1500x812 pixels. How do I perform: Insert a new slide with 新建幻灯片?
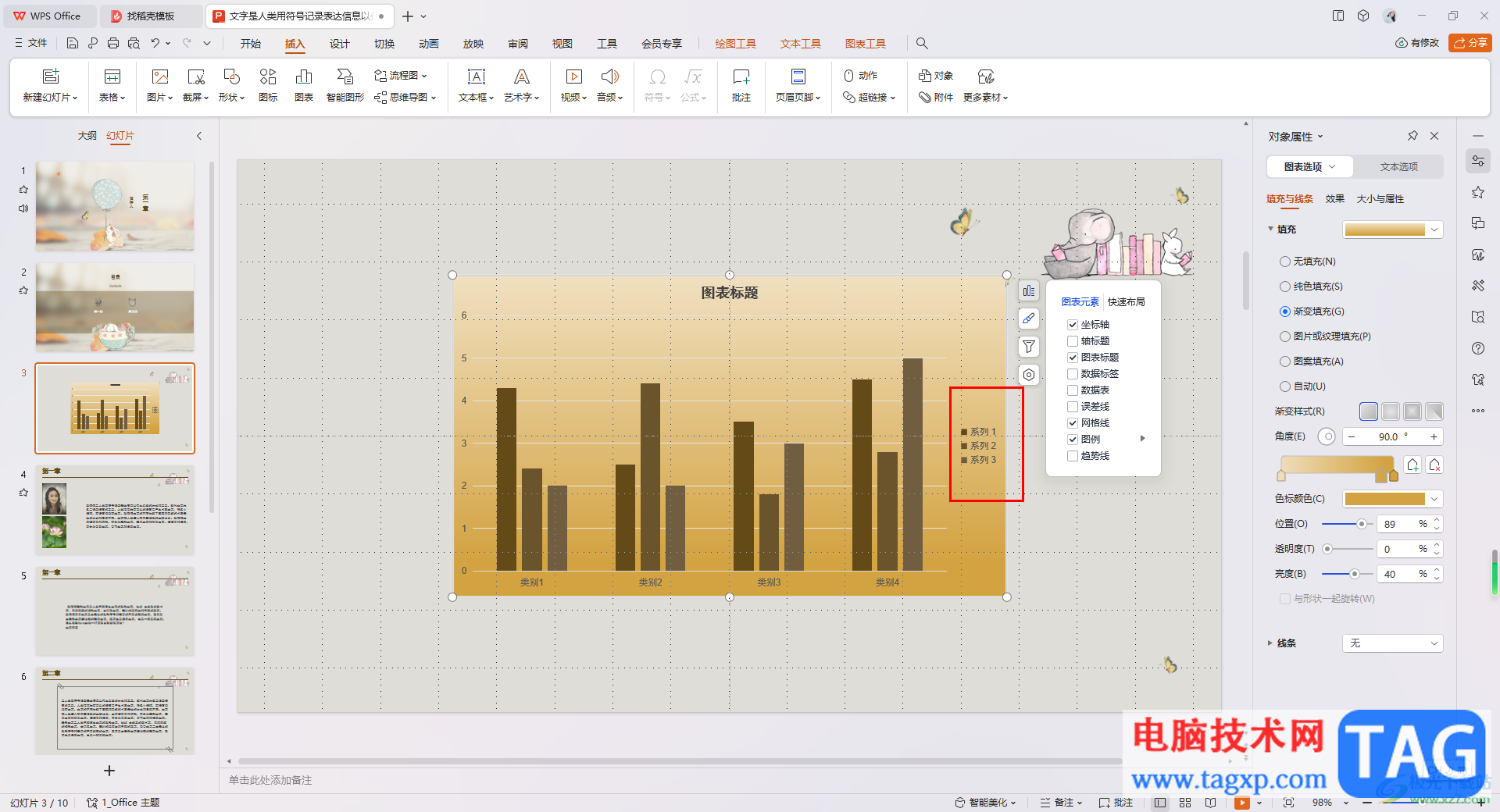click(x=51, y=84)
